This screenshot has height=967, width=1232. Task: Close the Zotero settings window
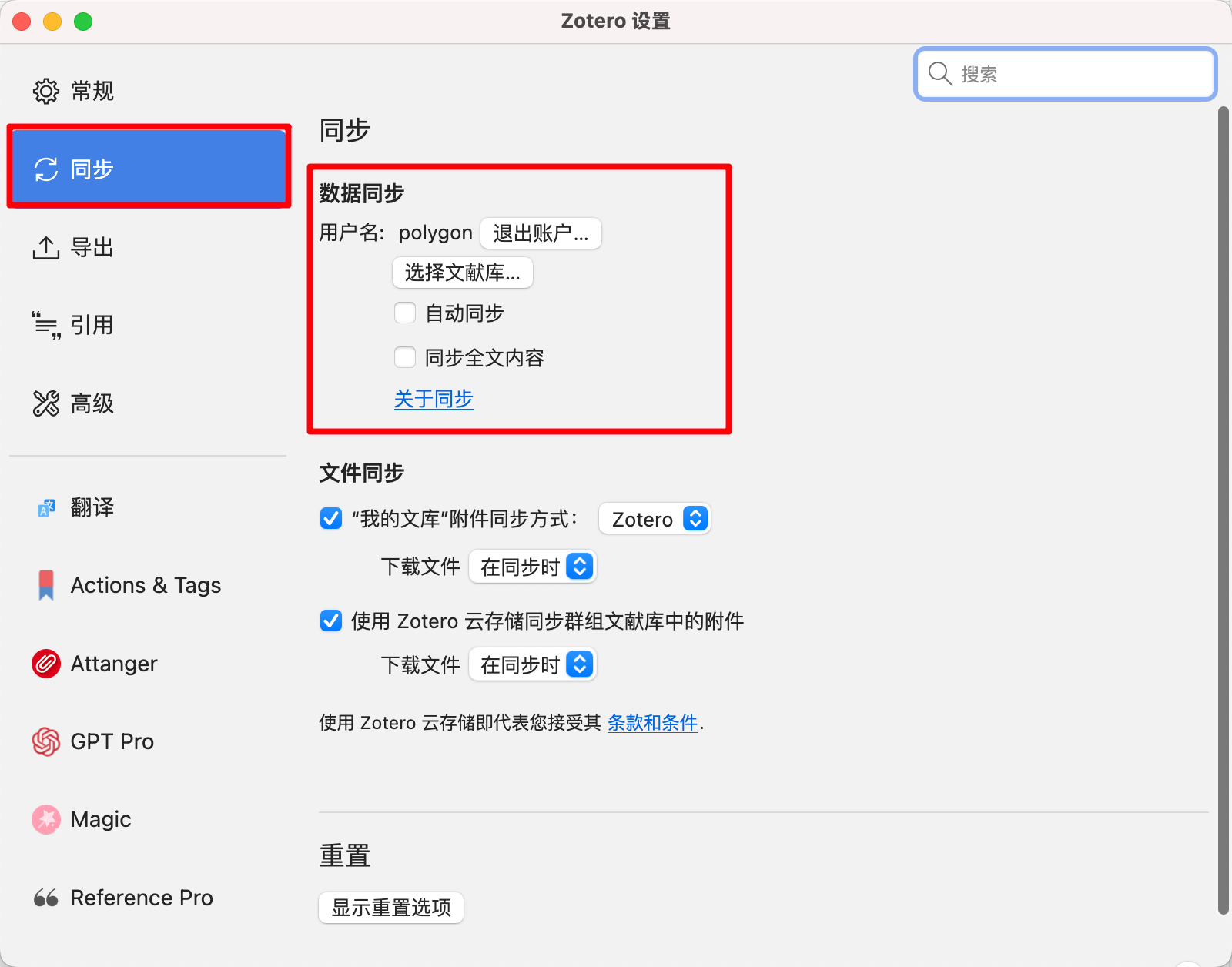pos(22,22)
